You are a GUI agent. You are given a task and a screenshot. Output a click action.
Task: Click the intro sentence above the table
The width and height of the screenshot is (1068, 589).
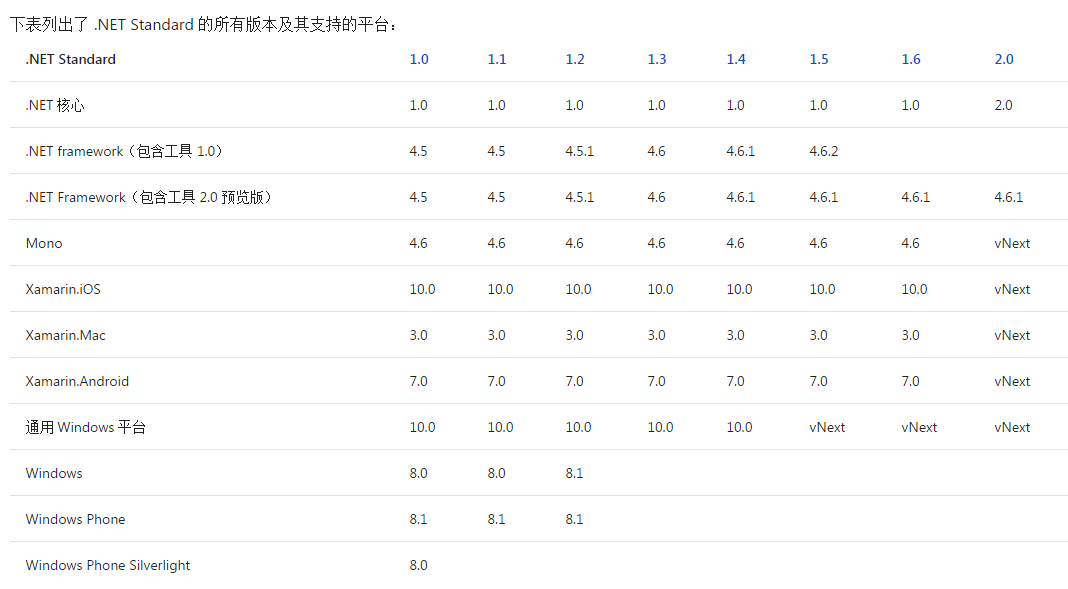click(x=204, y=25)
